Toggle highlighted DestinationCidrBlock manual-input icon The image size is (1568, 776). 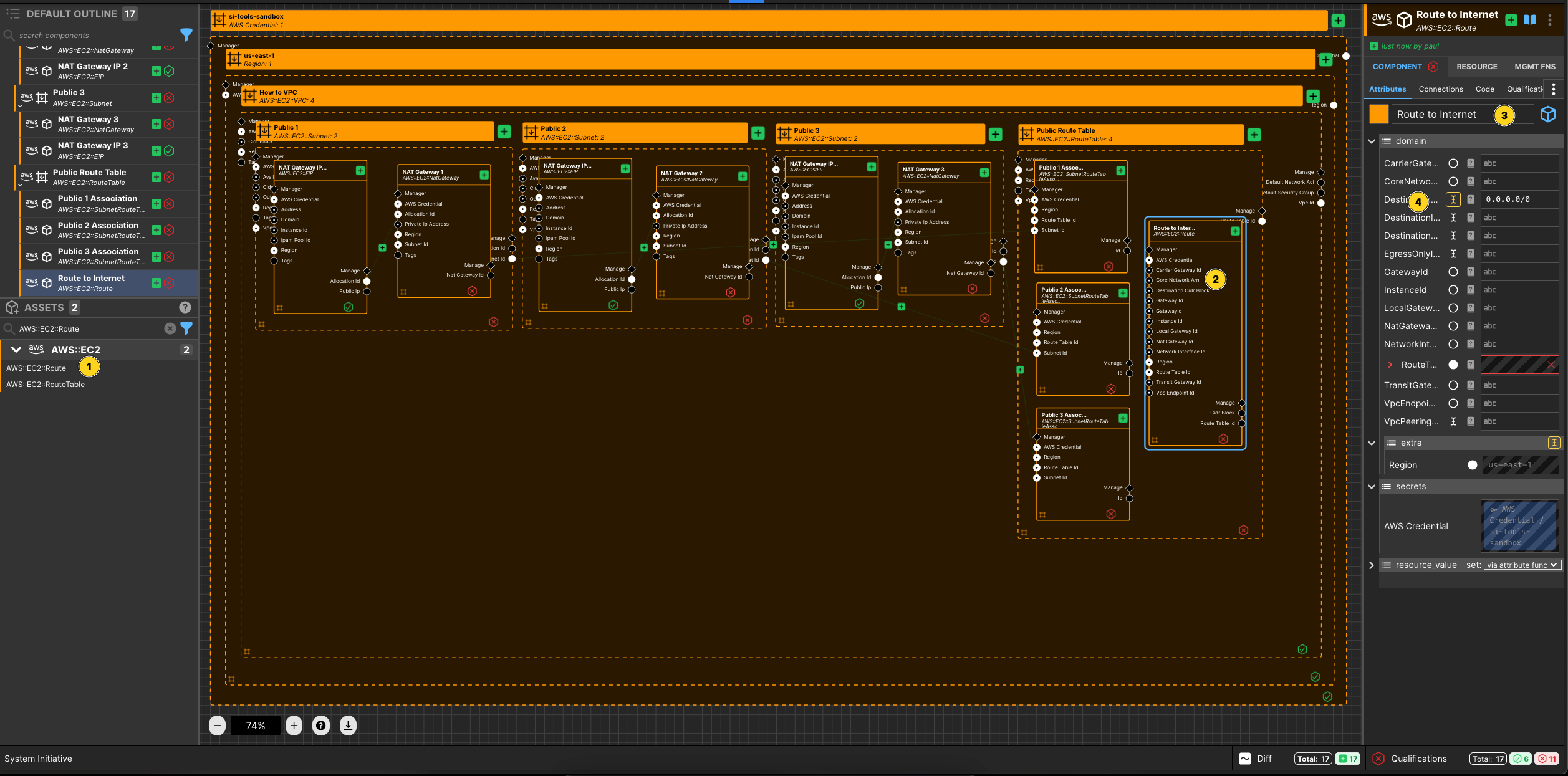[1453, 199]
